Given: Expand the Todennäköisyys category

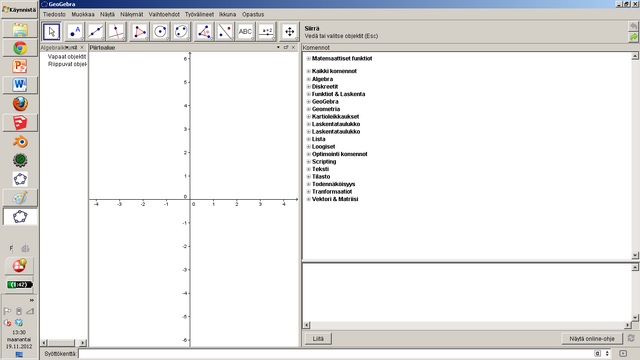Looking at the screenshot, I should 309,184.
